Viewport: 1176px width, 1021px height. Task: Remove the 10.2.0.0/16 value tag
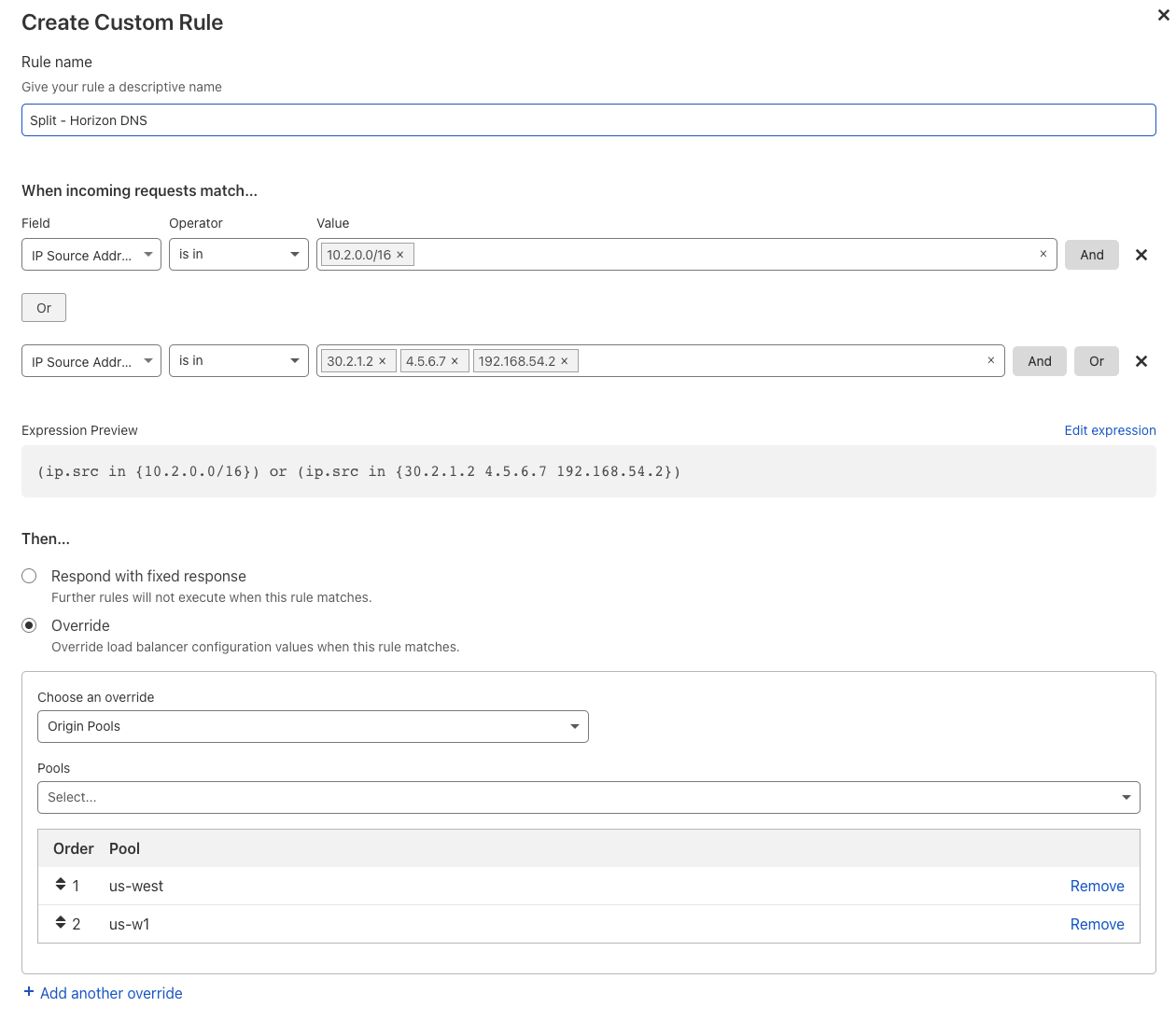400,255
